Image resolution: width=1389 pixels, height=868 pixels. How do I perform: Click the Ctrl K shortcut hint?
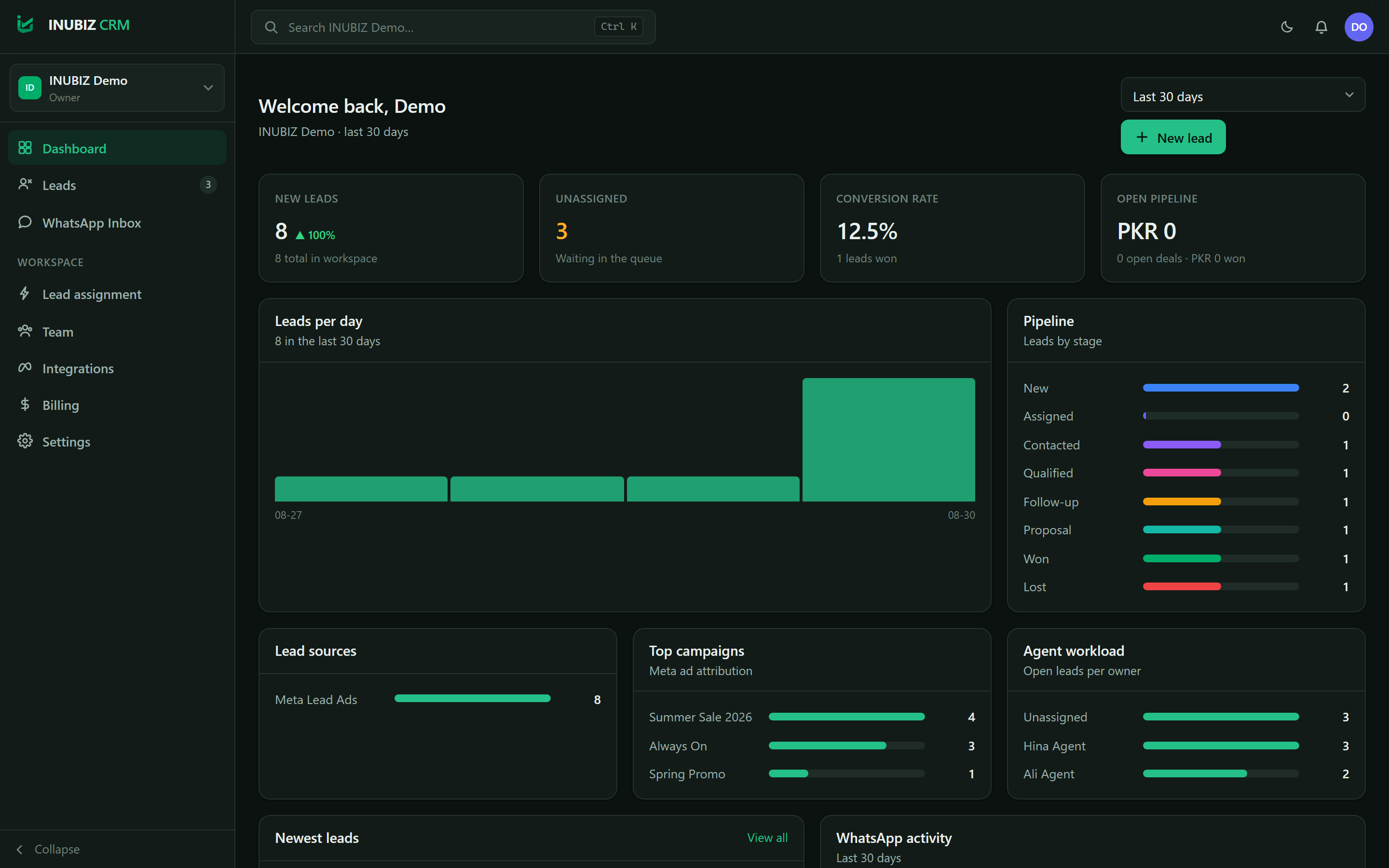click(x=619, y=27)
